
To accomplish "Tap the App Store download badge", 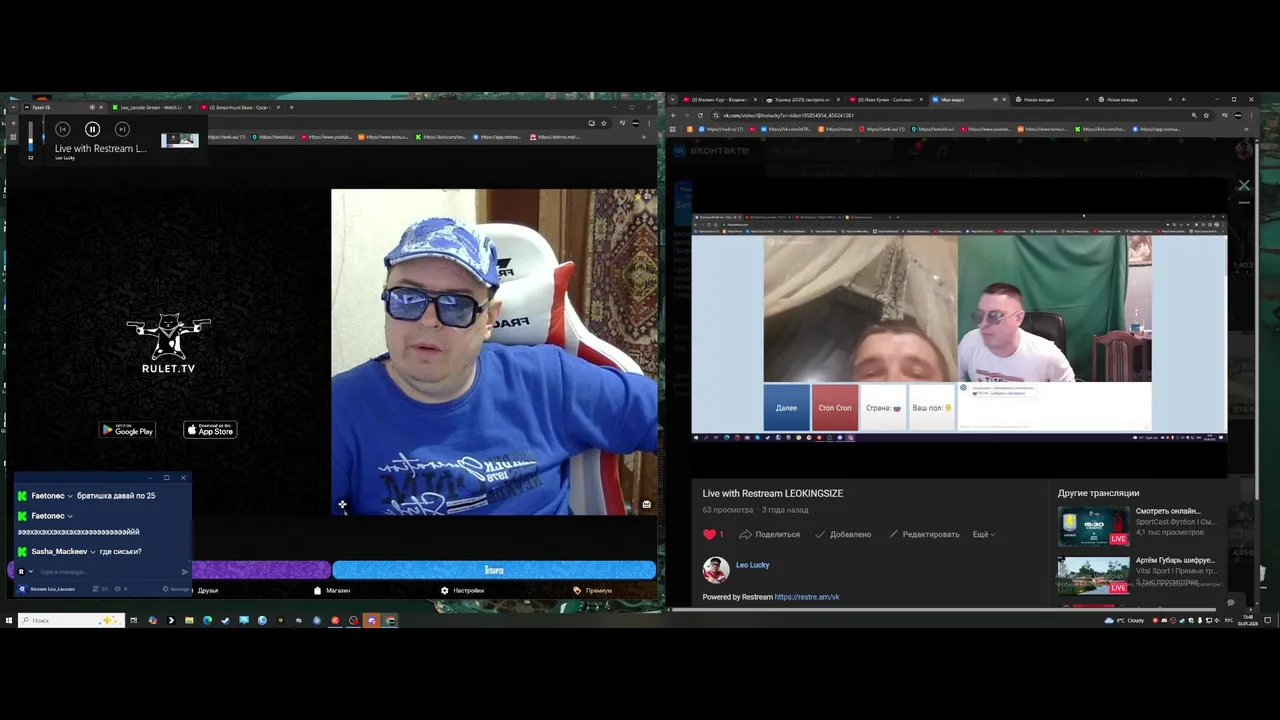I will coord(210,430).
